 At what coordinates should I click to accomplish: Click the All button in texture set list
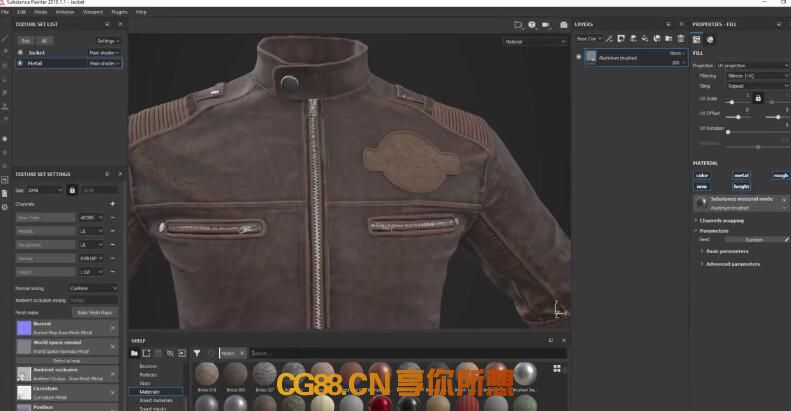point(44,41)
